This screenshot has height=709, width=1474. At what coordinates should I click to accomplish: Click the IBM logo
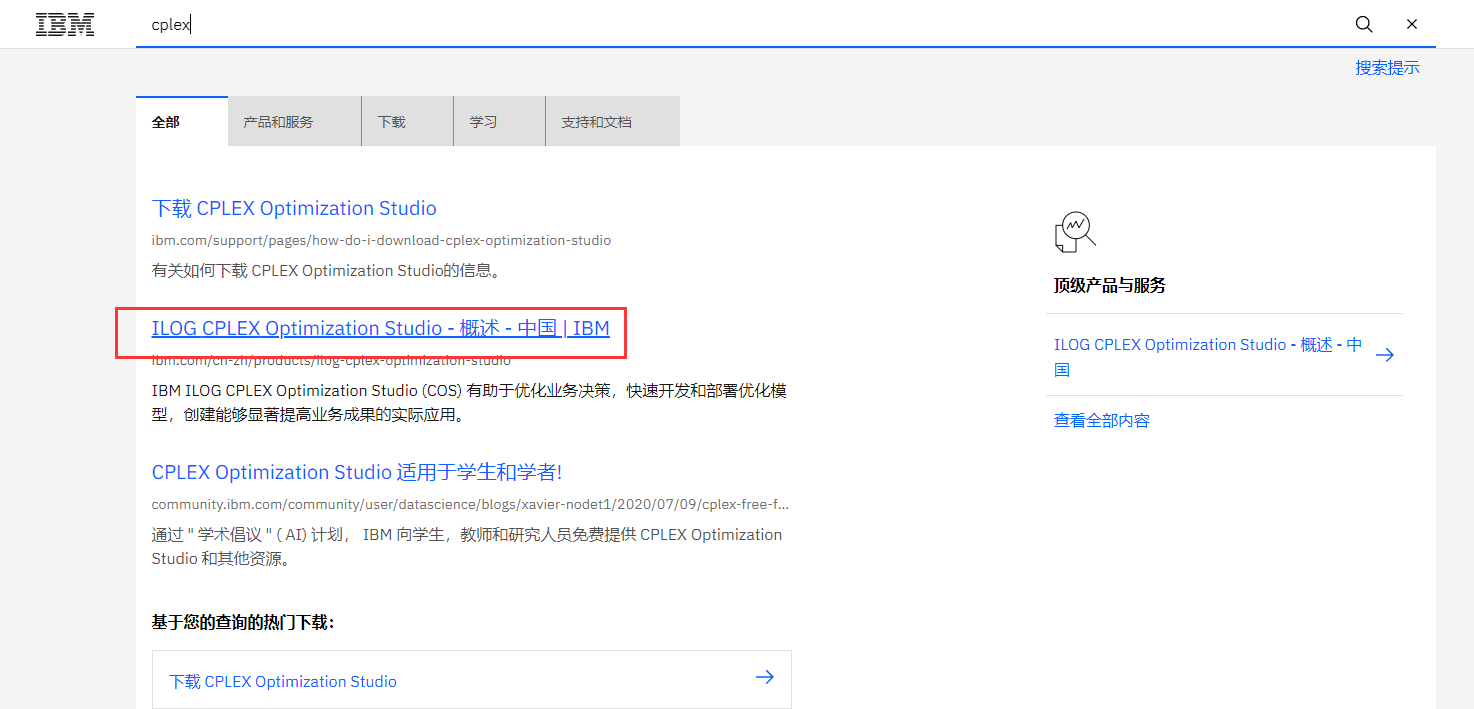coord(64,23)
